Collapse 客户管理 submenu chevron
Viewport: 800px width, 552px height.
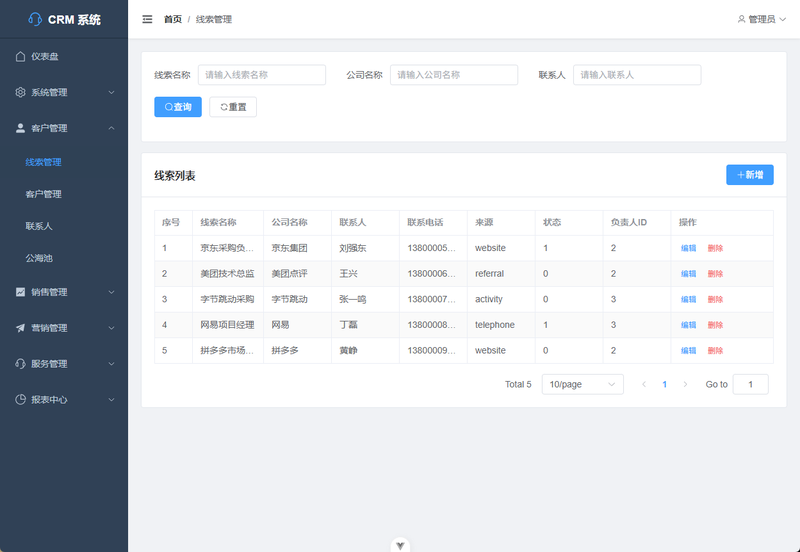coord(111,128)
